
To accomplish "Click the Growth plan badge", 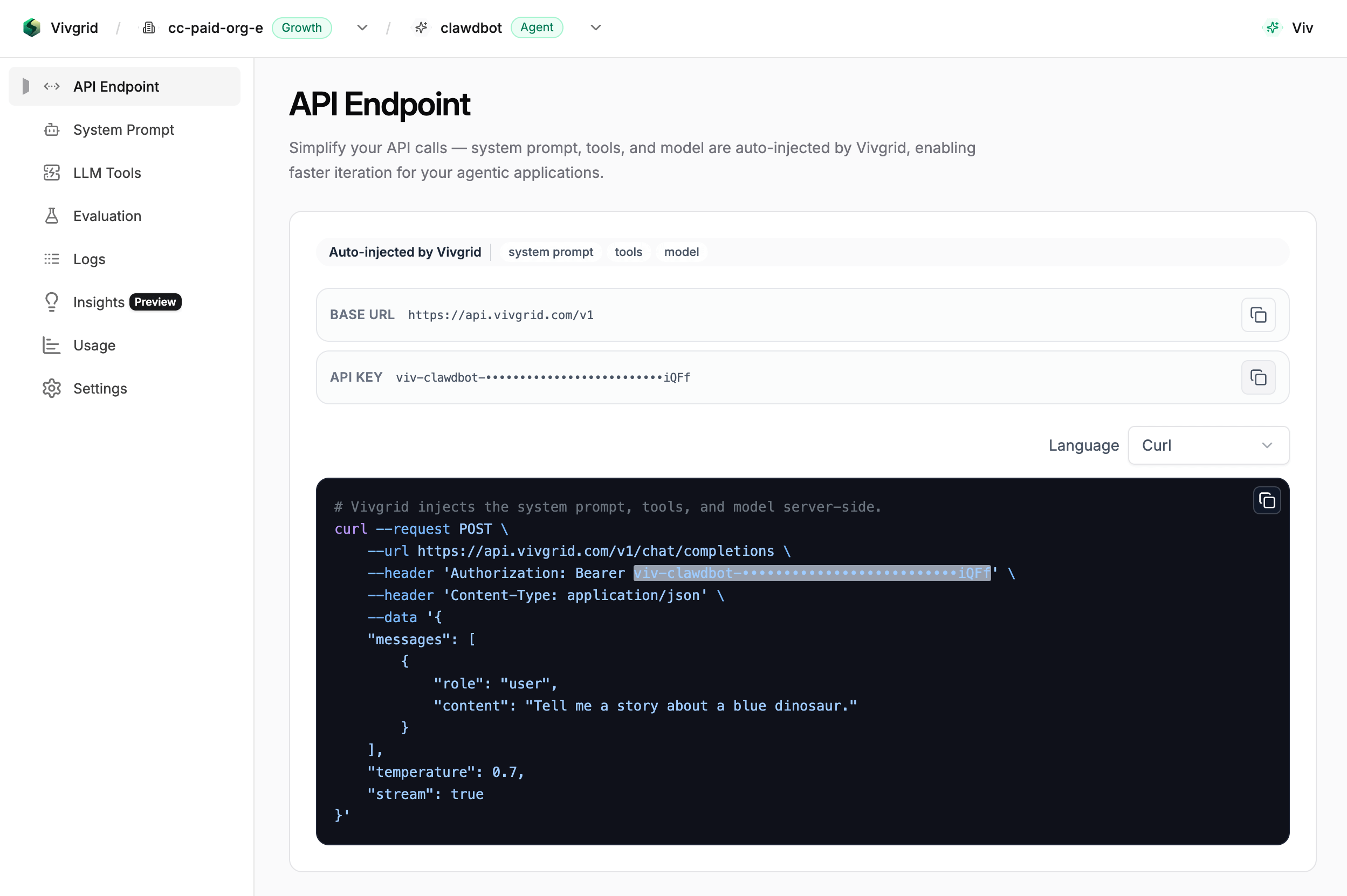I will 302,27.
